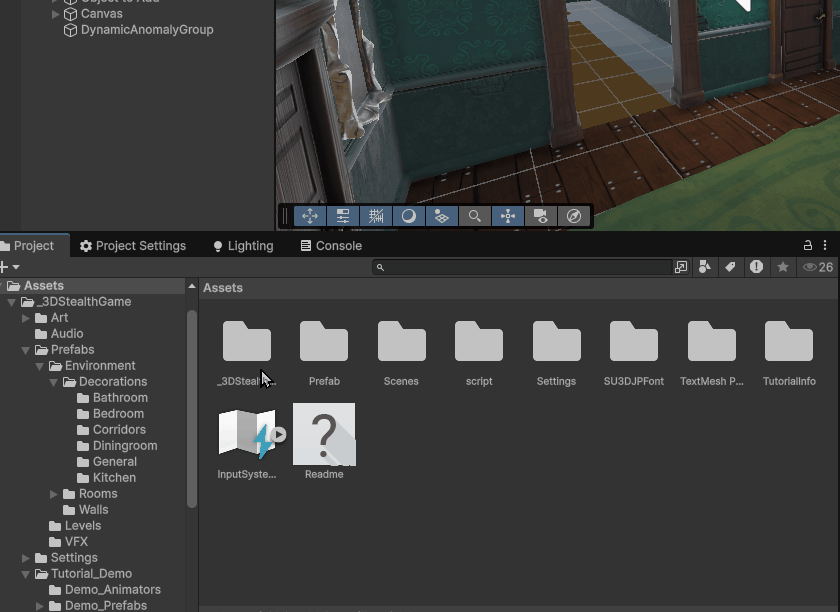This screenshot has width=840, height=612.
Task: Switch to the Lighting tab
Action: tap(243, 246)
